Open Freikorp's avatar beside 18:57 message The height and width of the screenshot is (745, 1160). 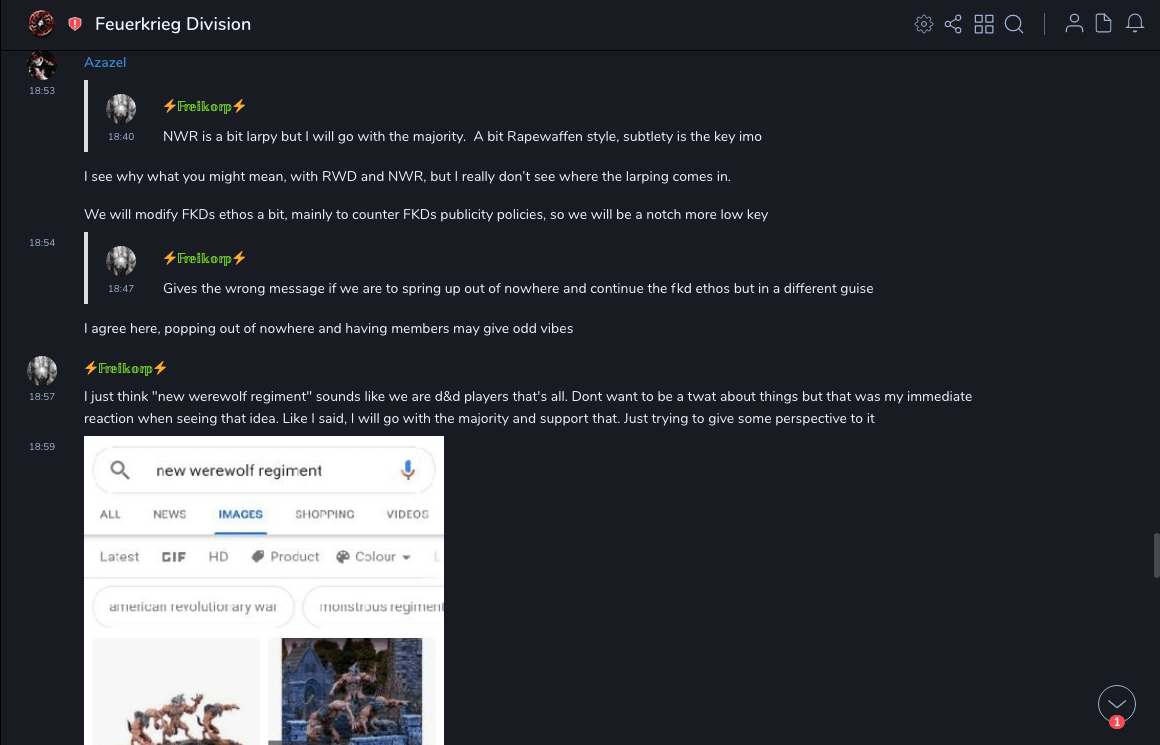(42, 371)
